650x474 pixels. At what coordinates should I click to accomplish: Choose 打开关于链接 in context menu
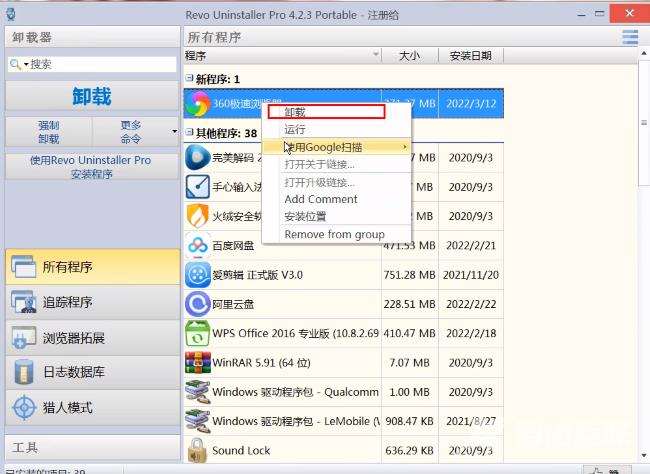point(337,164)
